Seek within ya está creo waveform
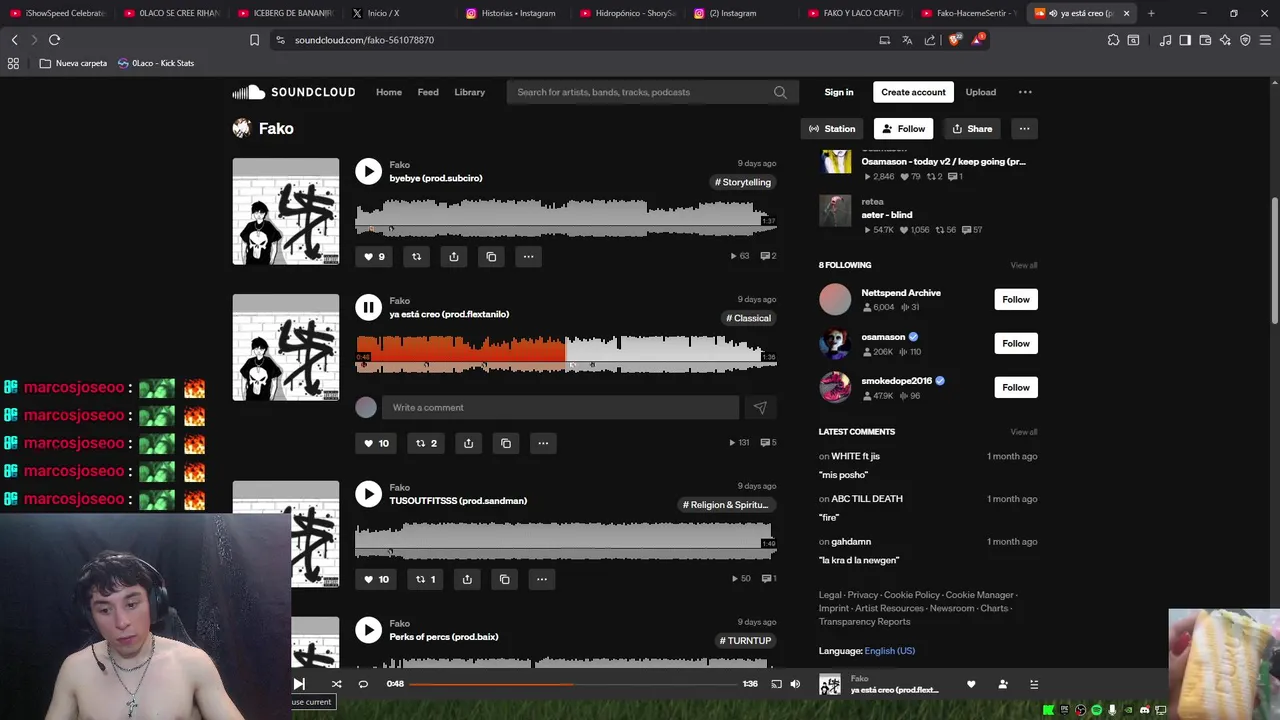Image resolution: width=1280 pixels, height=720 pixels. point(566,353)
